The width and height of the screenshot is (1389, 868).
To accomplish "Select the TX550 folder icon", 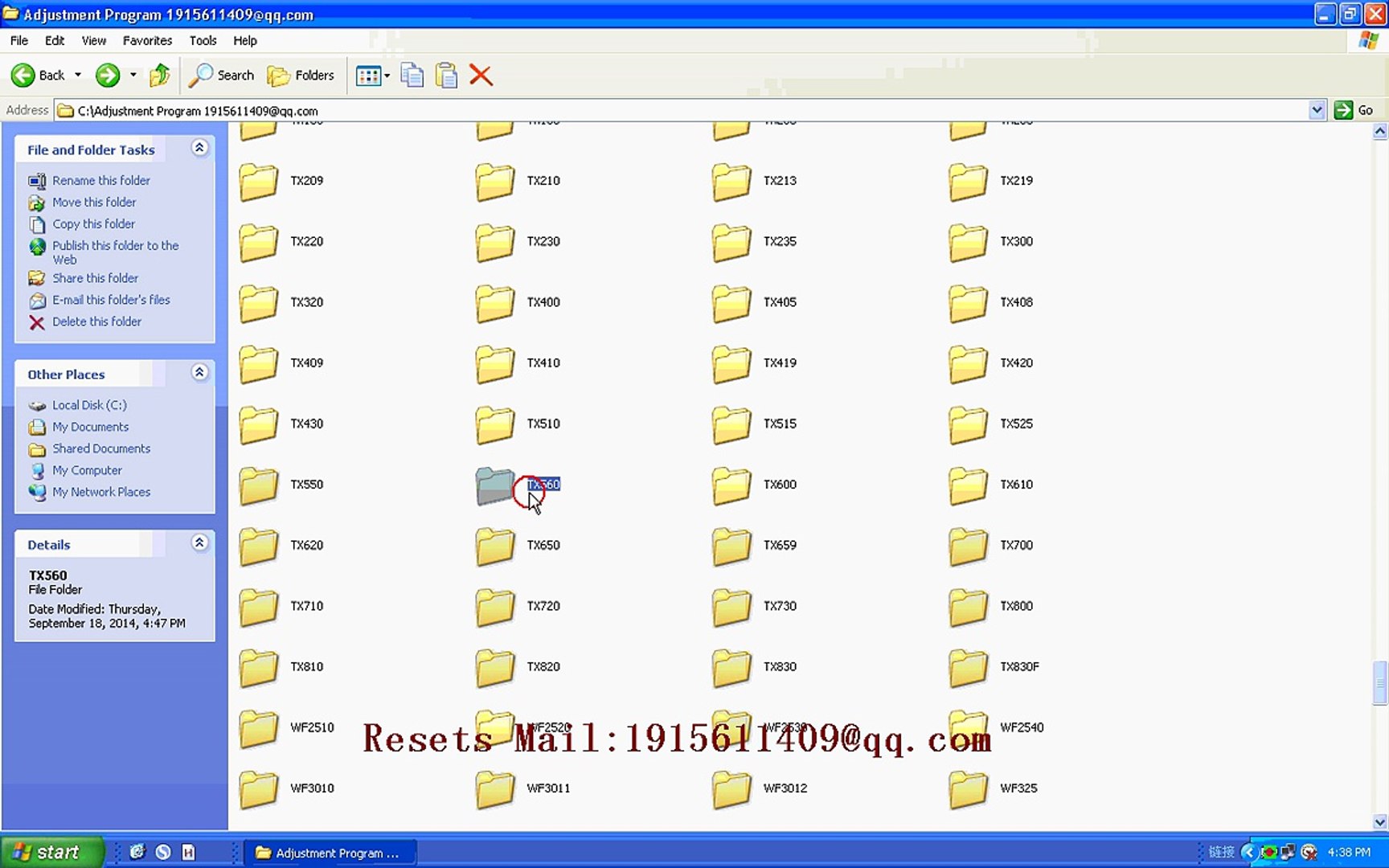I will [259, 485].
